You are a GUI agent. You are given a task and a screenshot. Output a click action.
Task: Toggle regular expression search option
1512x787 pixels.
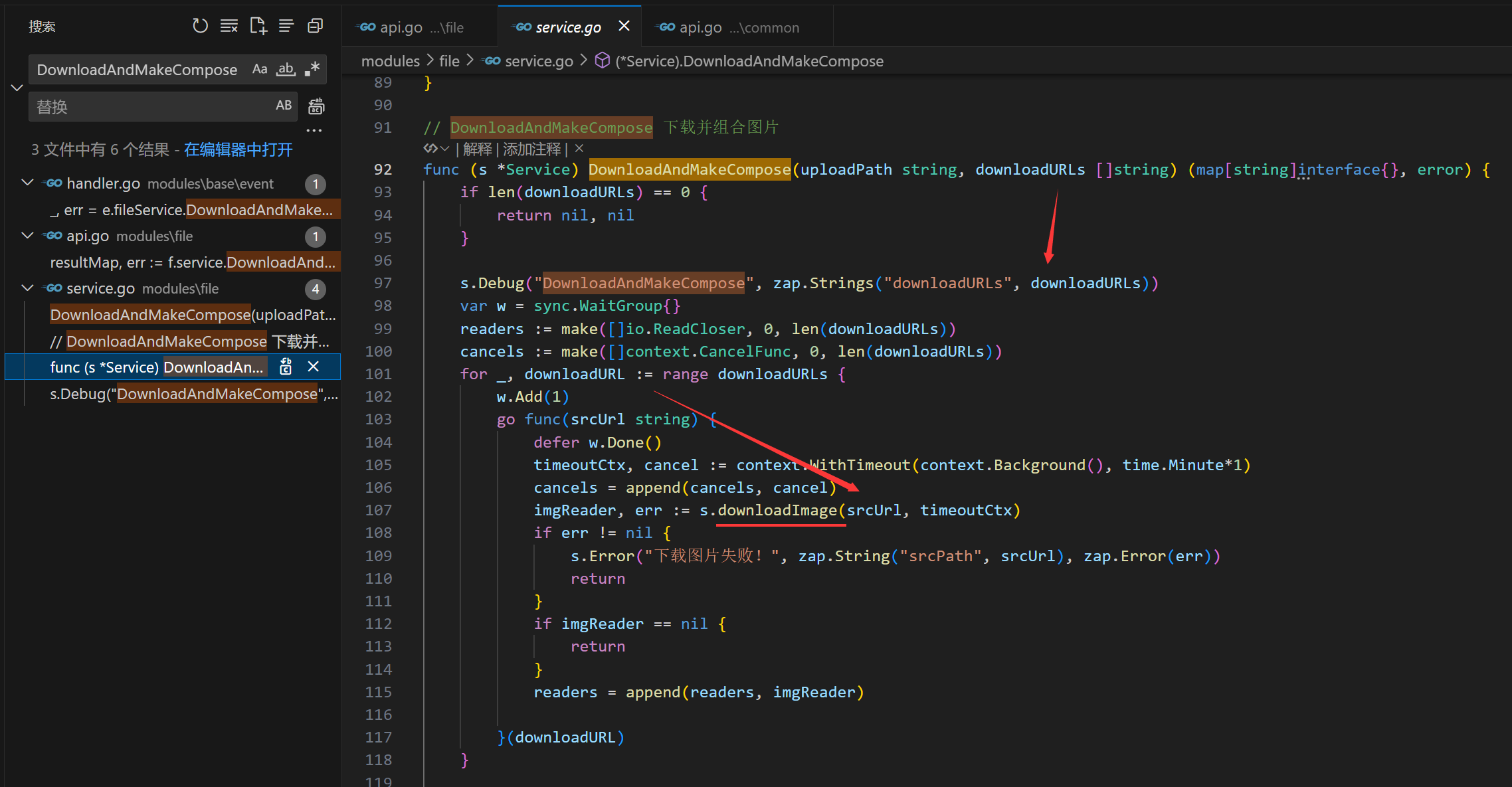312,69
